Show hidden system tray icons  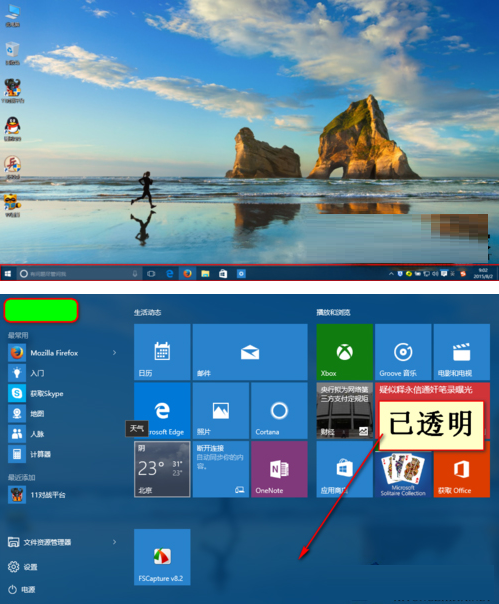click(391, 274)
